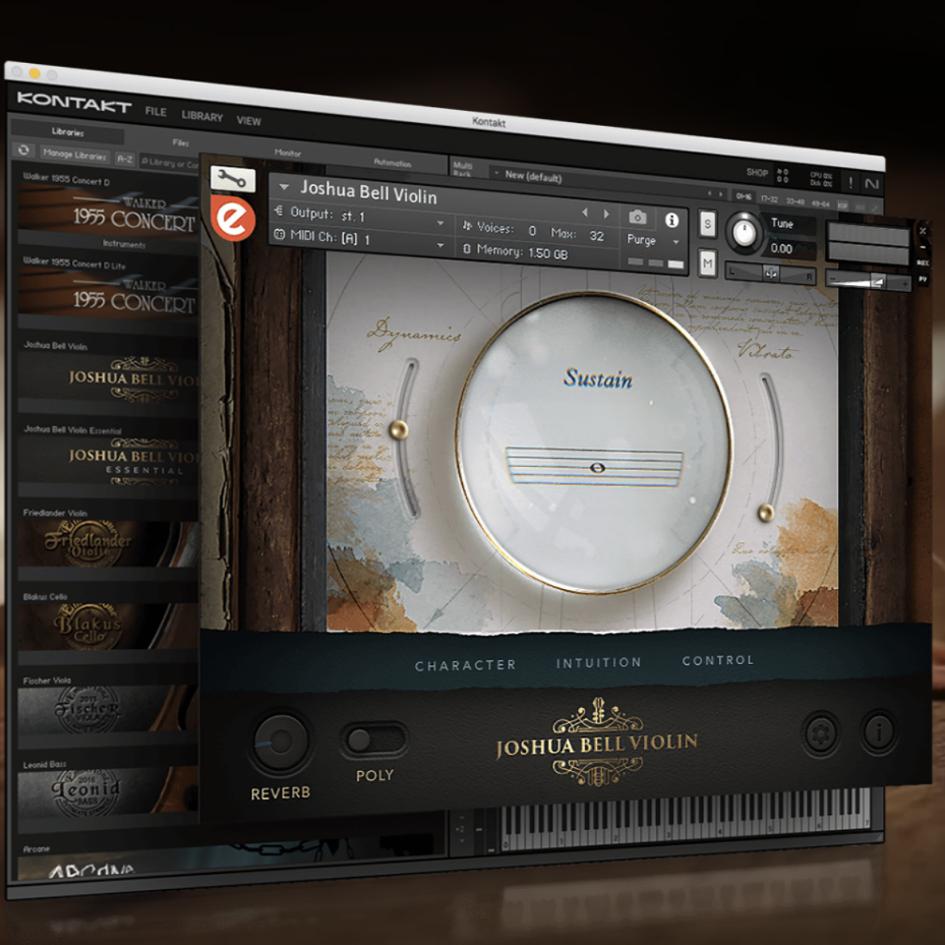Viewport: 945px width, 945px height.
Task: Open the CONTROL page
Action: (718, 661)
